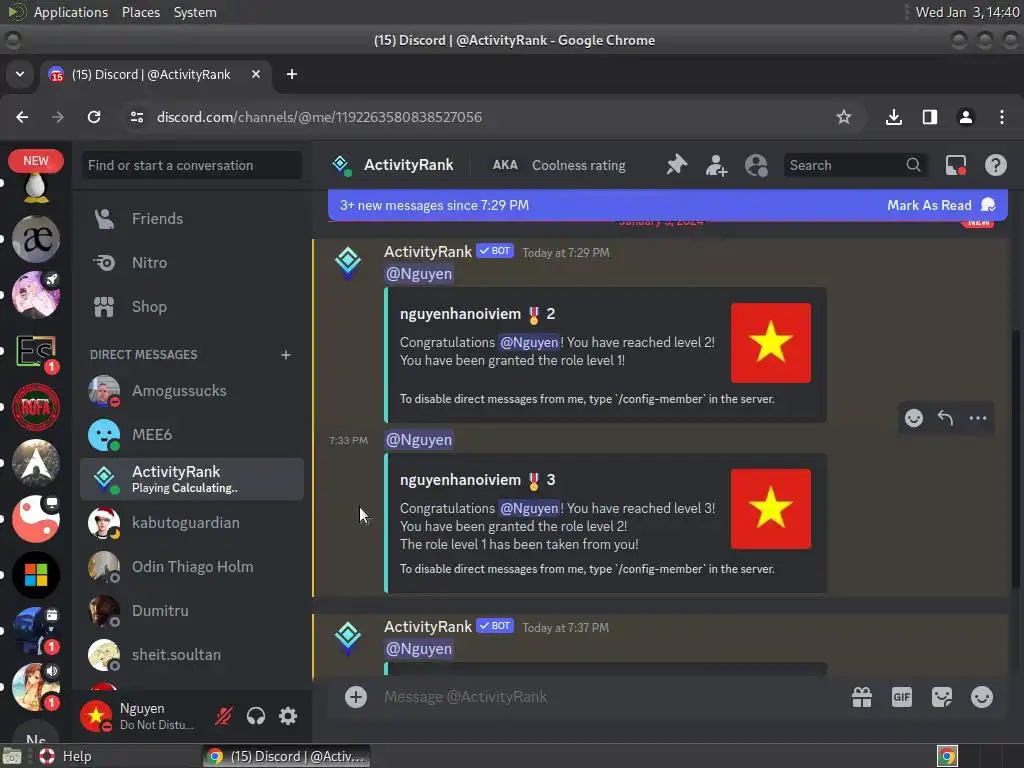Open Chrome three-dot menu
This screenshot has width=1024, height=768.
click(x=1002, y=117)
